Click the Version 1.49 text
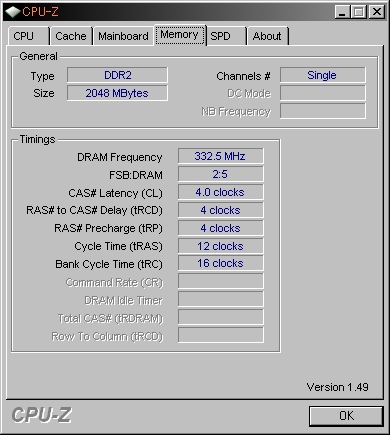The height and width of the screenshot is (435, 390). pos(337,387)
